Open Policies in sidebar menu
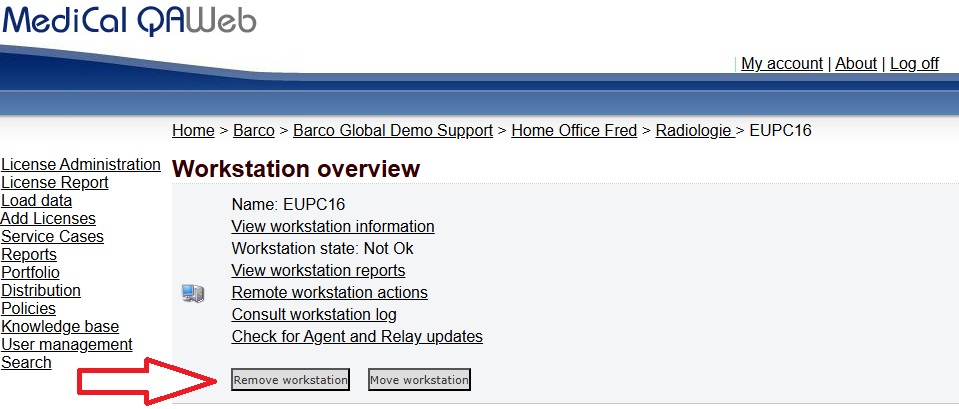The width and height of the screenshot is (959, 409). [x=29, y=308]
